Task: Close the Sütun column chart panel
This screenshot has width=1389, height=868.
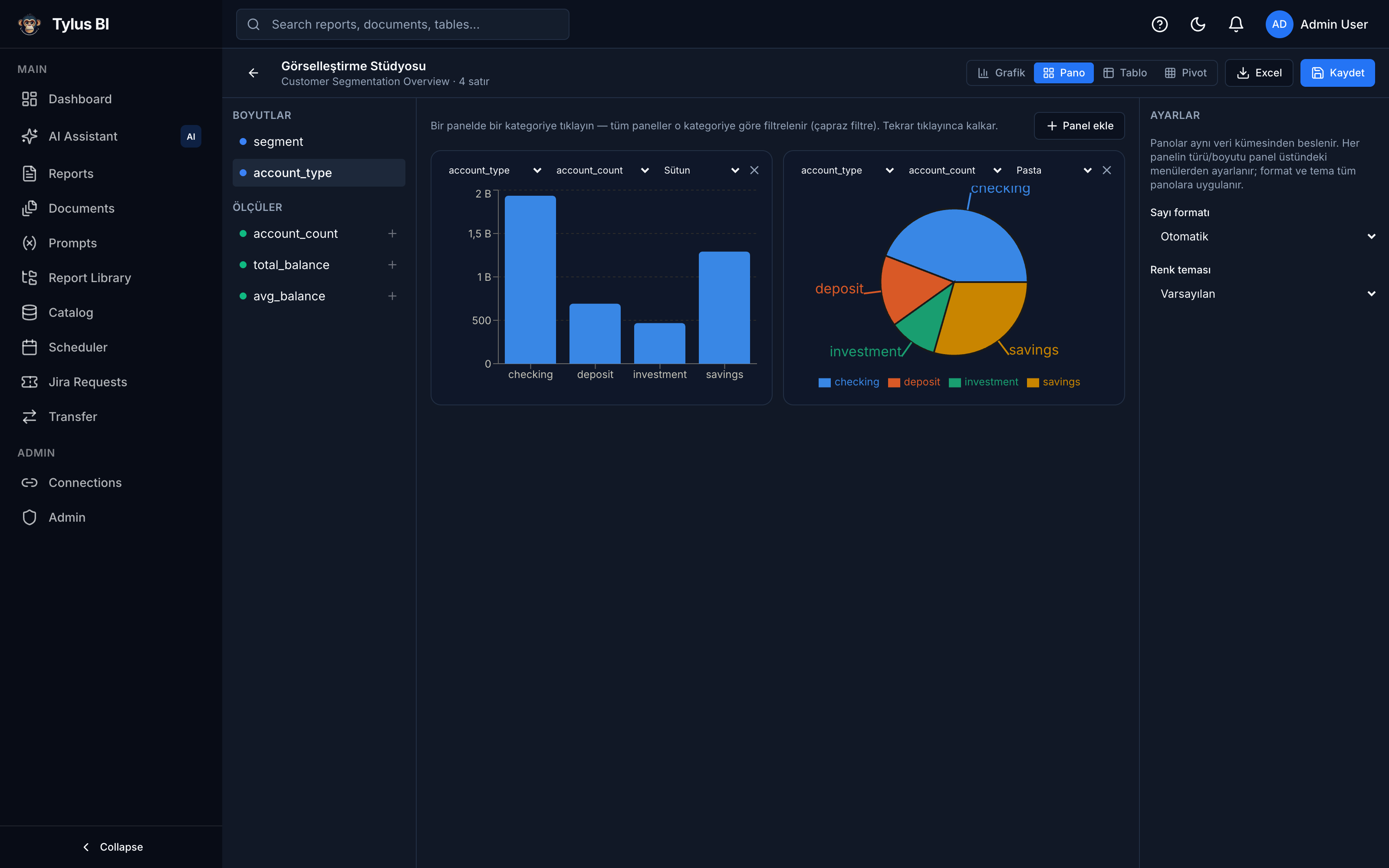Action: (x=754, y=171)
